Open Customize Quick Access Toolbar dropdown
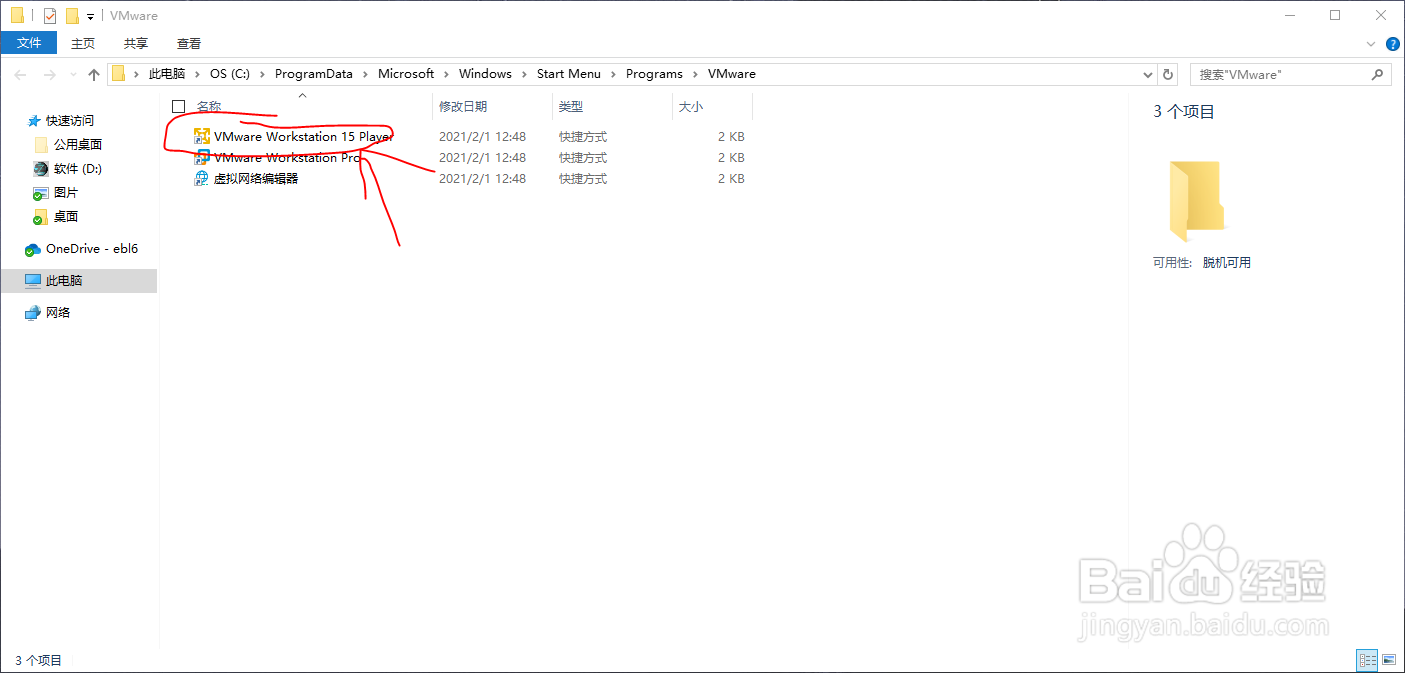1405x673 pixels. (90, 17)
